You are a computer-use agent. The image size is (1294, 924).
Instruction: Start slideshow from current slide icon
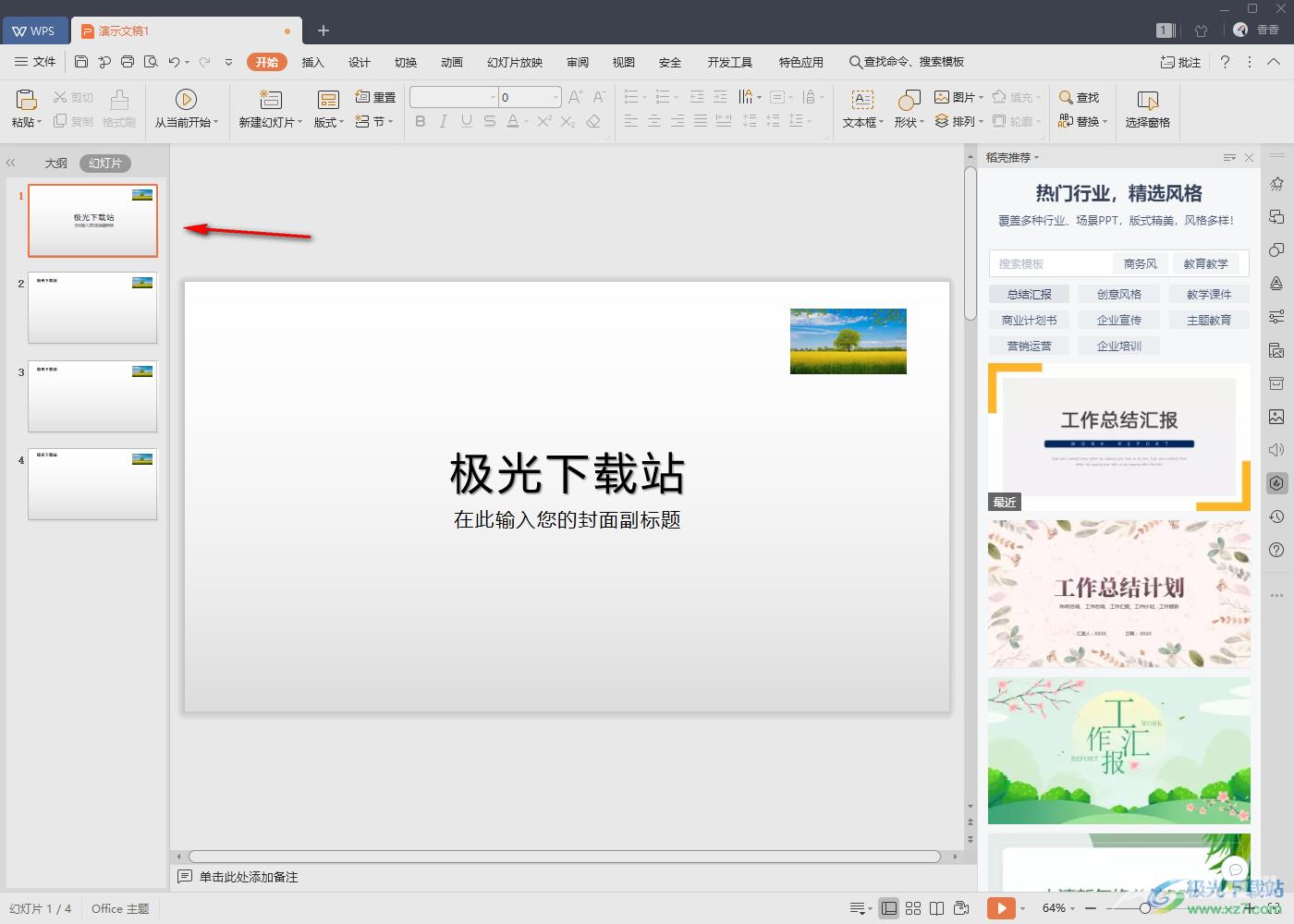click(186, 100)
